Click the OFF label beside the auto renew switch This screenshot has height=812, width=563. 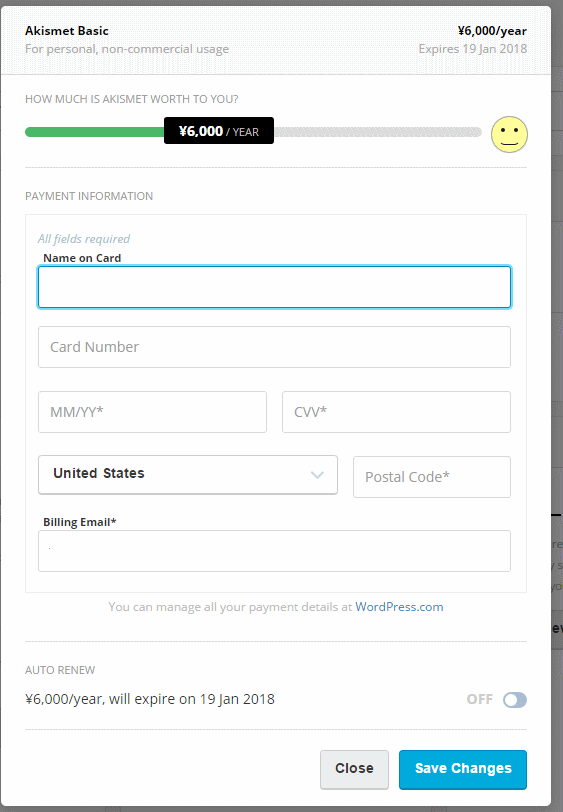480,700
